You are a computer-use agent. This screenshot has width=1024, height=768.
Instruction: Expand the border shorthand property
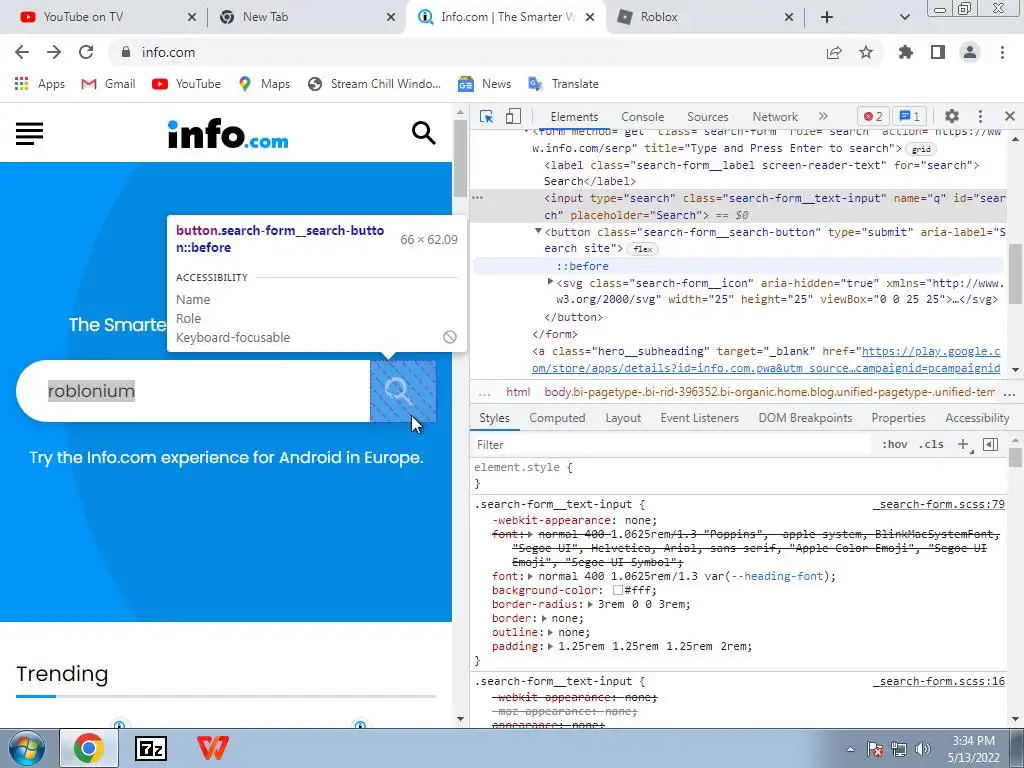543,618
